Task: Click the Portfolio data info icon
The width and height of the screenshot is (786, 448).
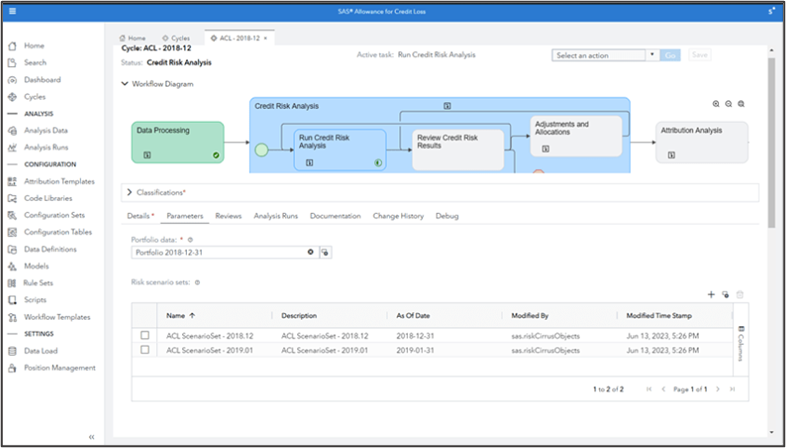Action: [190, 240]
